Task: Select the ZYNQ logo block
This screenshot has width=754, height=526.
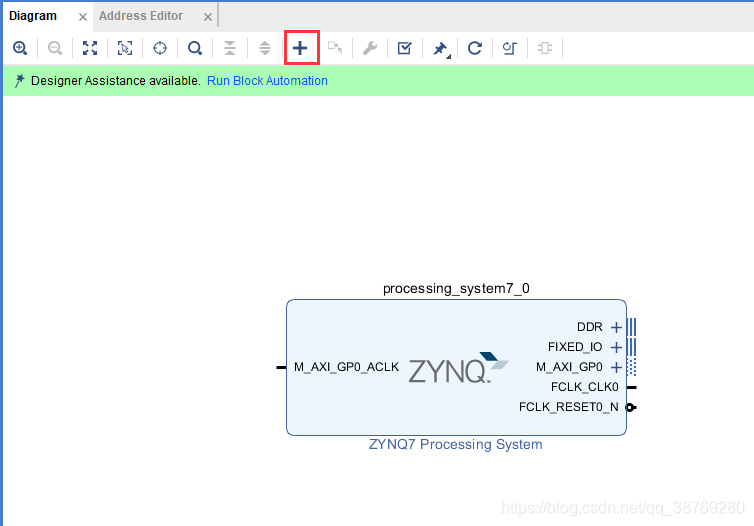Action: click(x=458, y=368)
